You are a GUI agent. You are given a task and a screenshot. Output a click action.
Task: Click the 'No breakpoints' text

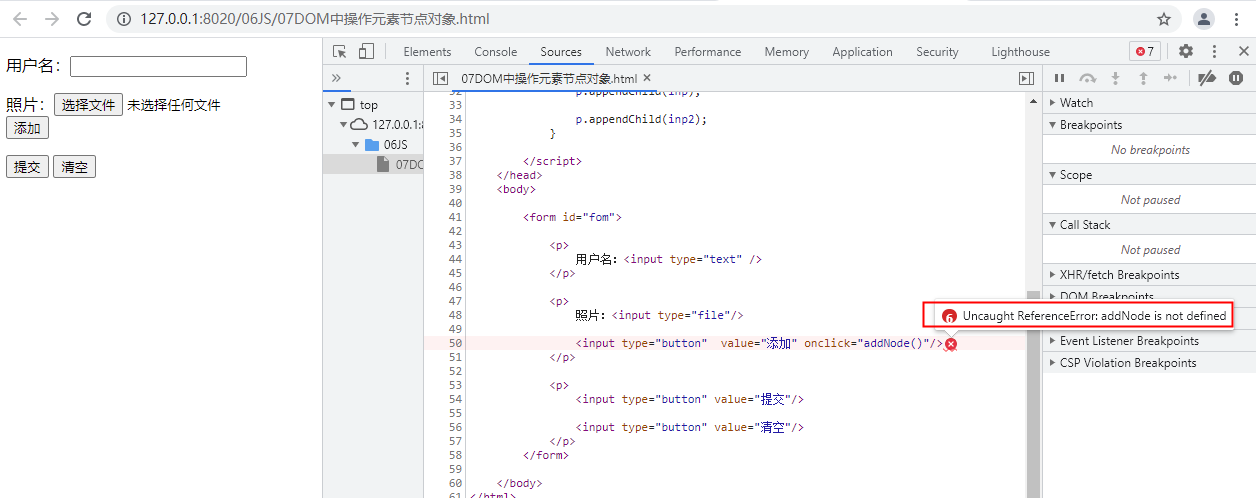tap(1150, 150)
